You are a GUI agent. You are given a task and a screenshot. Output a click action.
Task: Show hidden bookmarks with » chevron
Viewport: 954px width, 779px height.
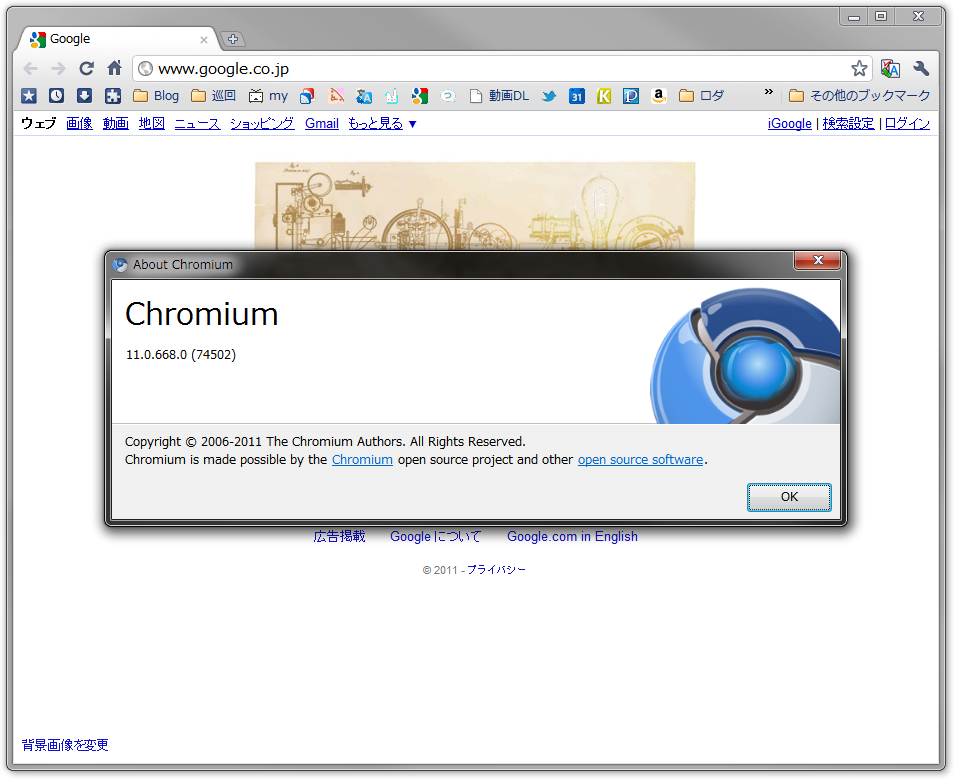768,92
